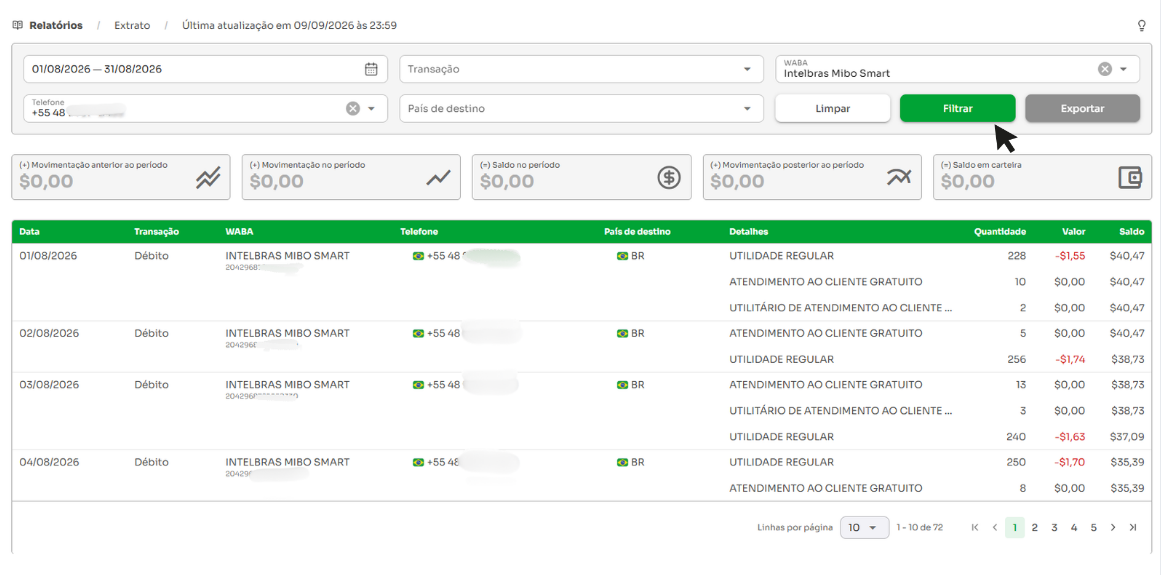The width and height of the screenshot is (1161, 575).
Task: Click the lightbulb tips icon
Action: 1141,25
